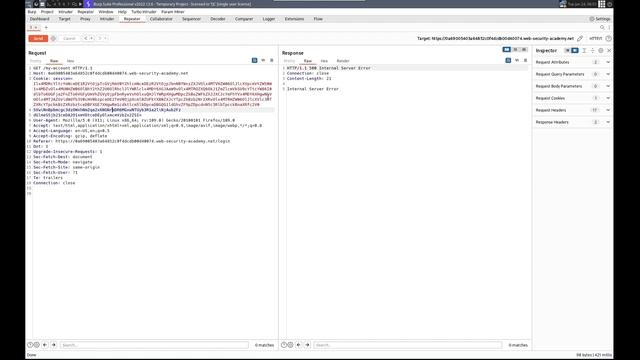Open request editor hamburger menu
This screenshot has height=360, width=640.
coord(272,60)
